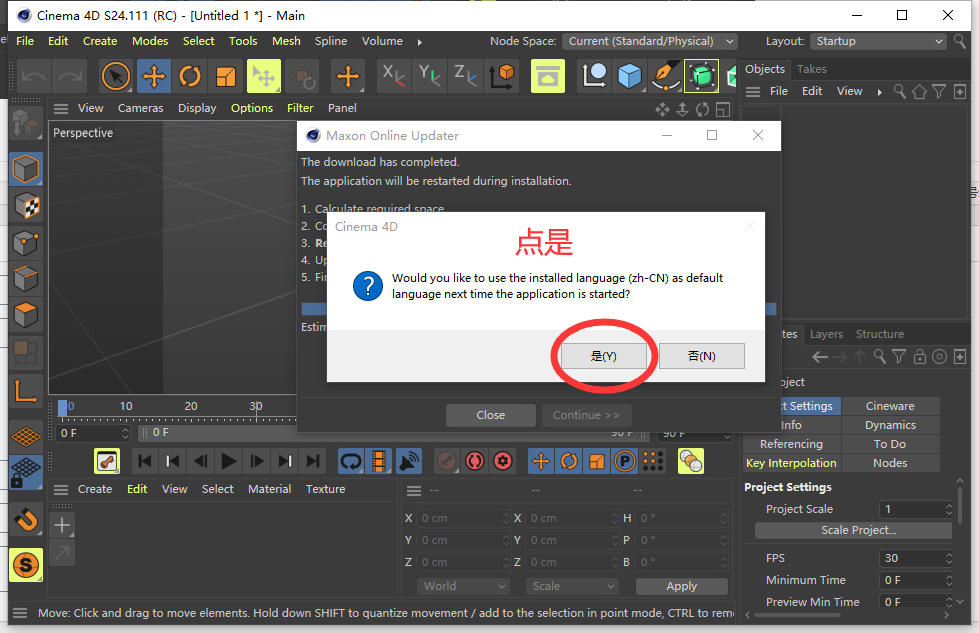Open the Key Interpolation tab

792,463
